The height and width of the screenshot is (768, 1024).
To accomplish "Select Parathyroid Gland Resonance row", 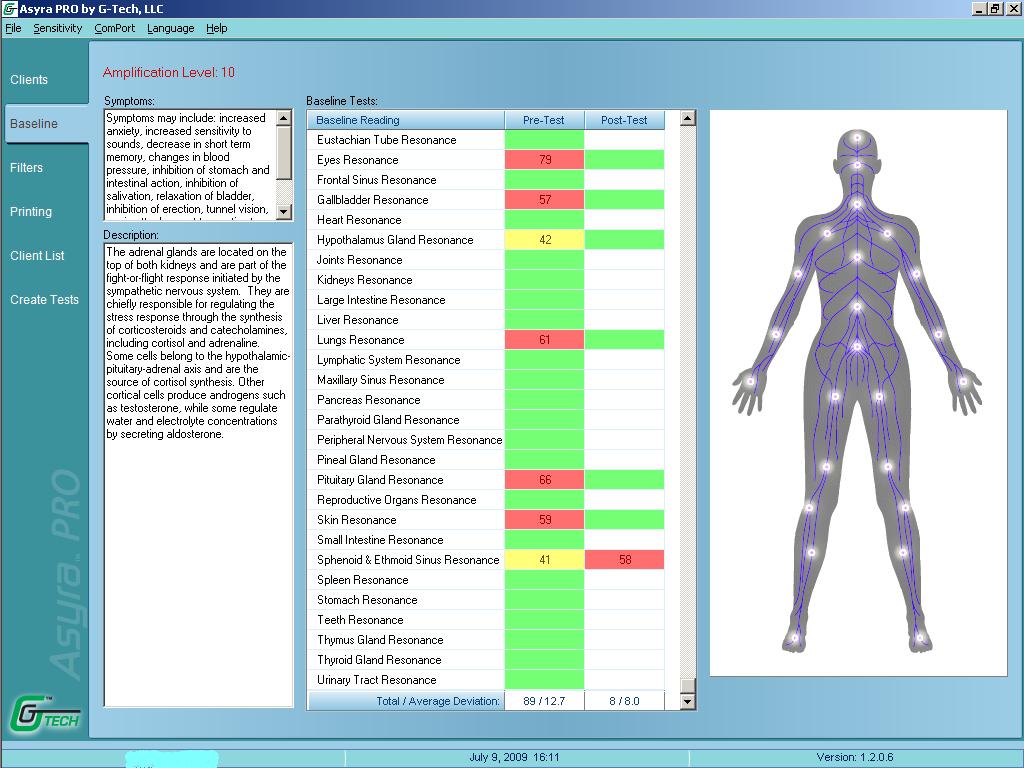I will point(486,420).
